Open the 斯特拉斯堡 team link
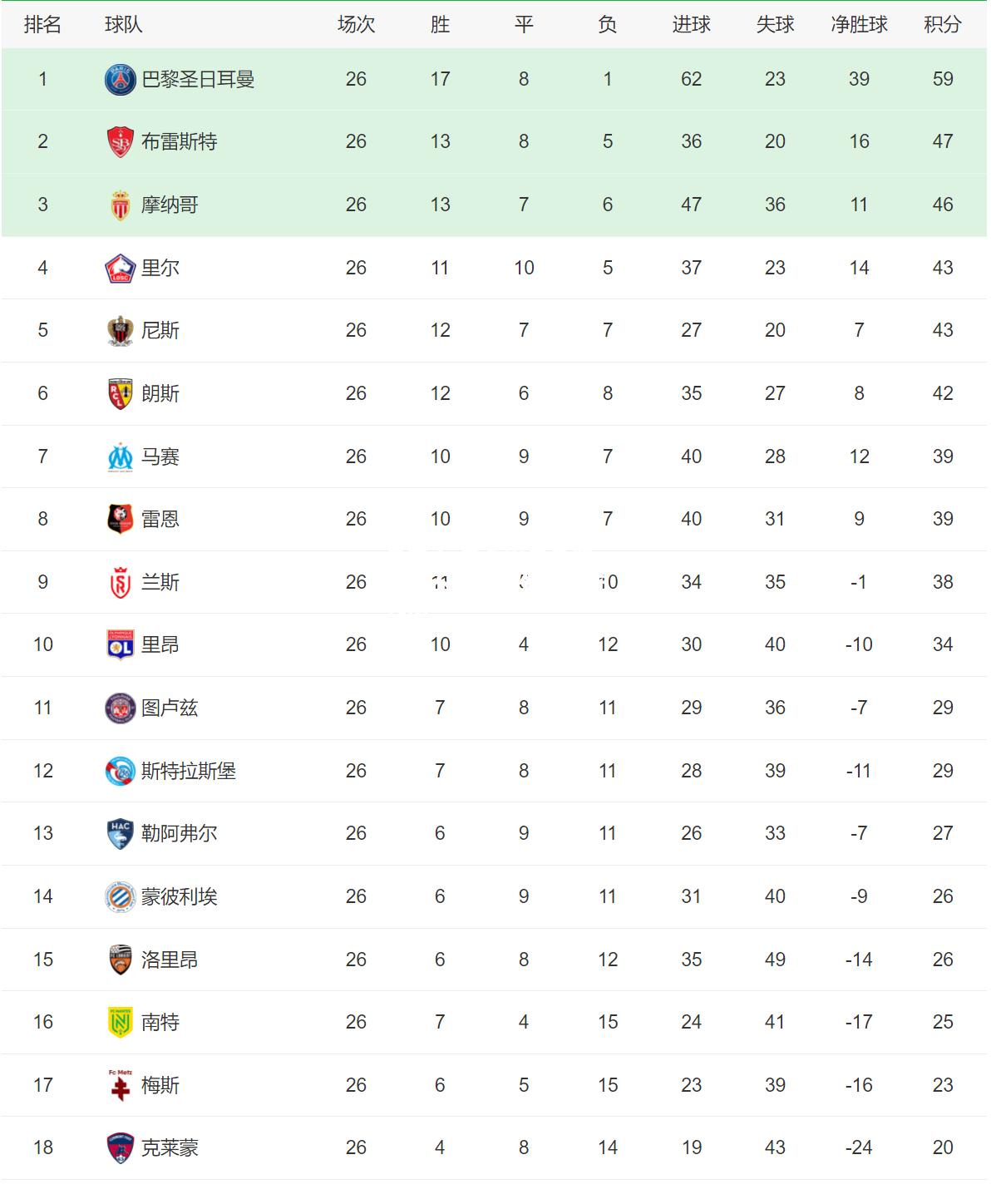This screenshot has height=1204, width=991. point(189,771)
